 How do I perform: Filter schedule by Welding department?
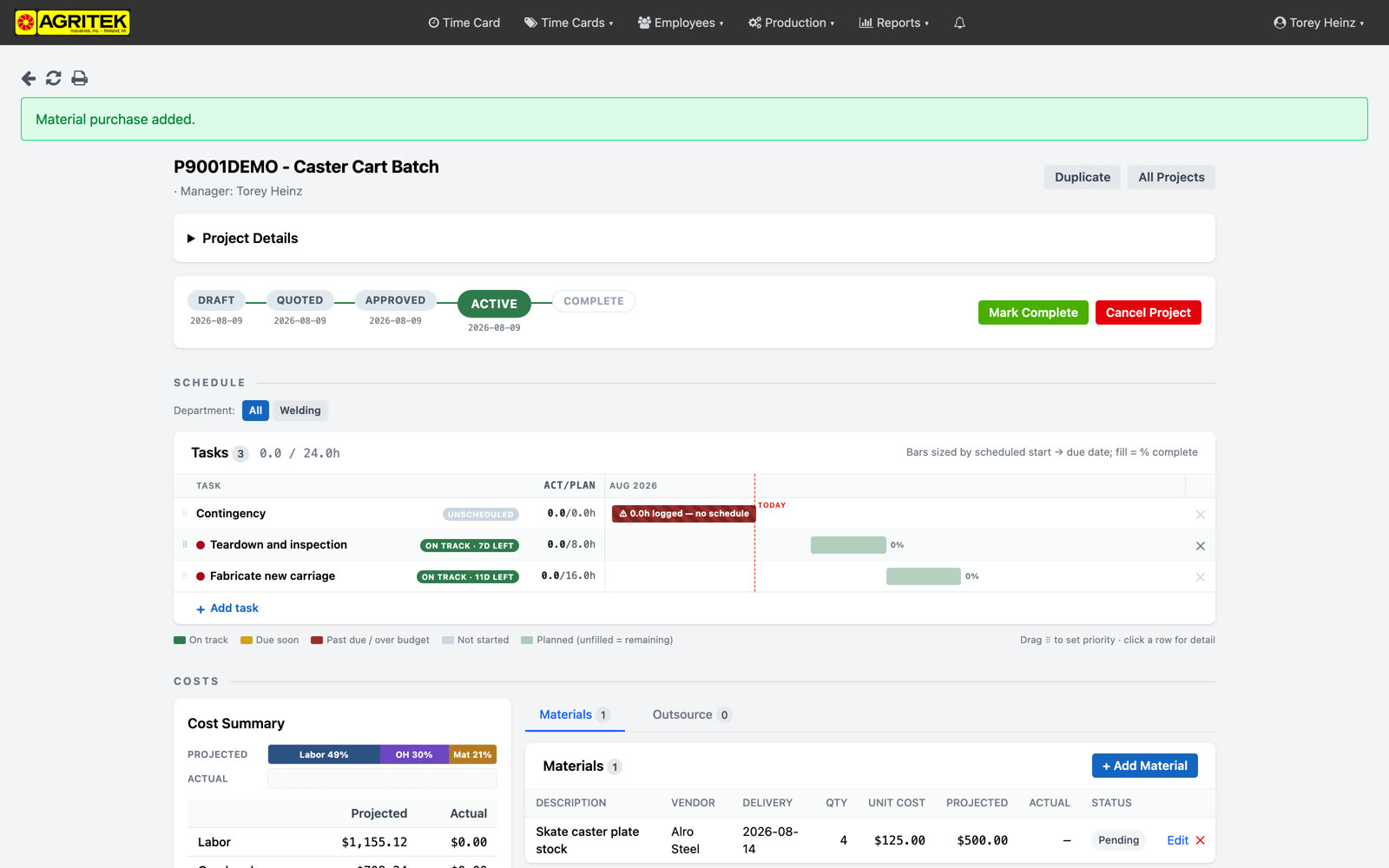(x=300, y=411)
